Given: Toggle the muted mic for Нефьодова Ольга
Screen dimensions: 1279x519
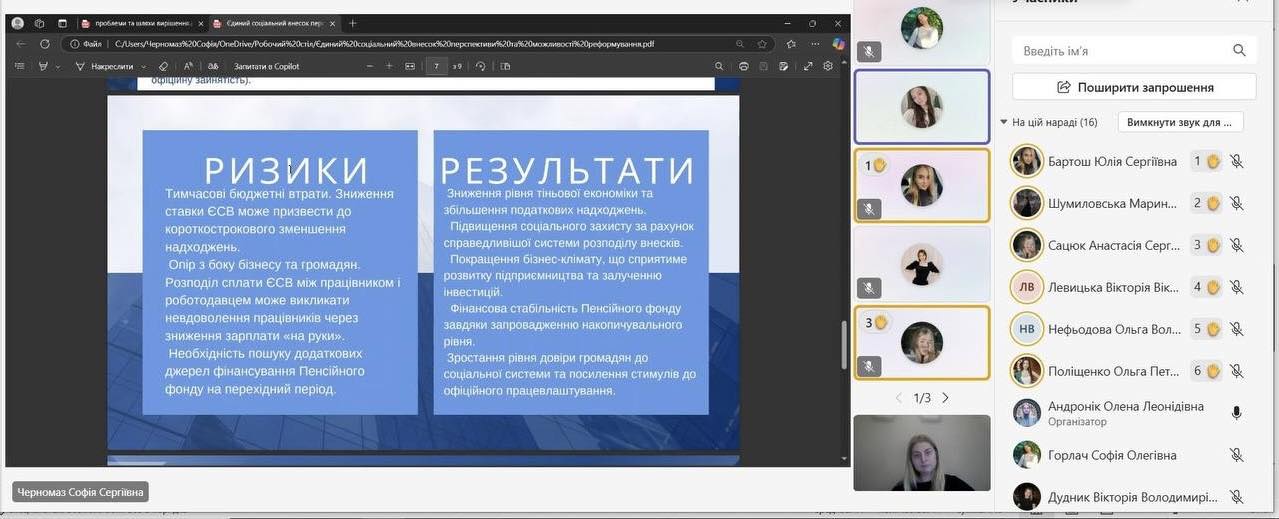Looking at the screenshot, I should 1237,329.
